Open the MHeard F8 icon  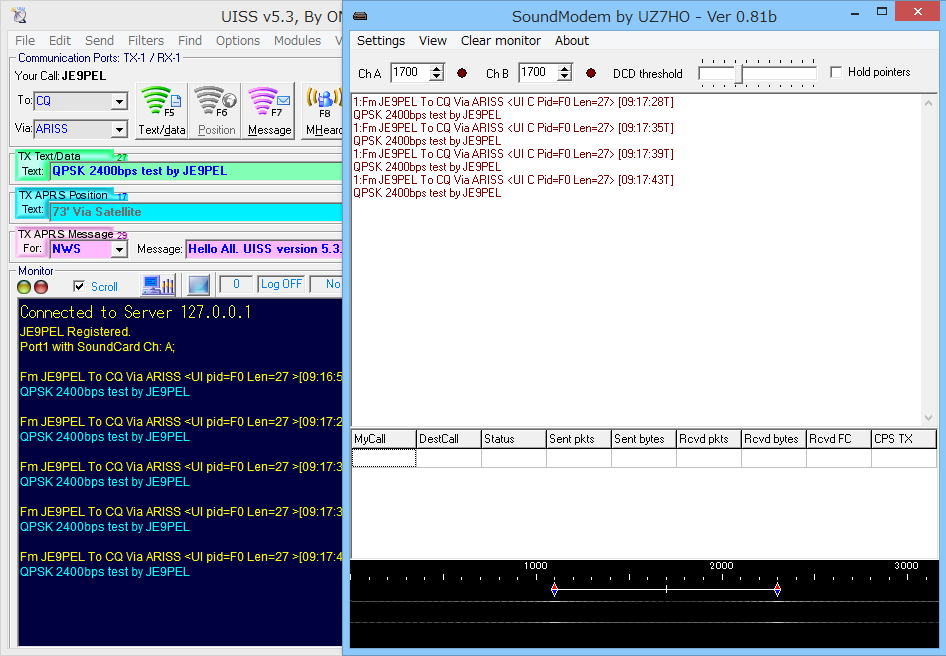click(323, 111)
